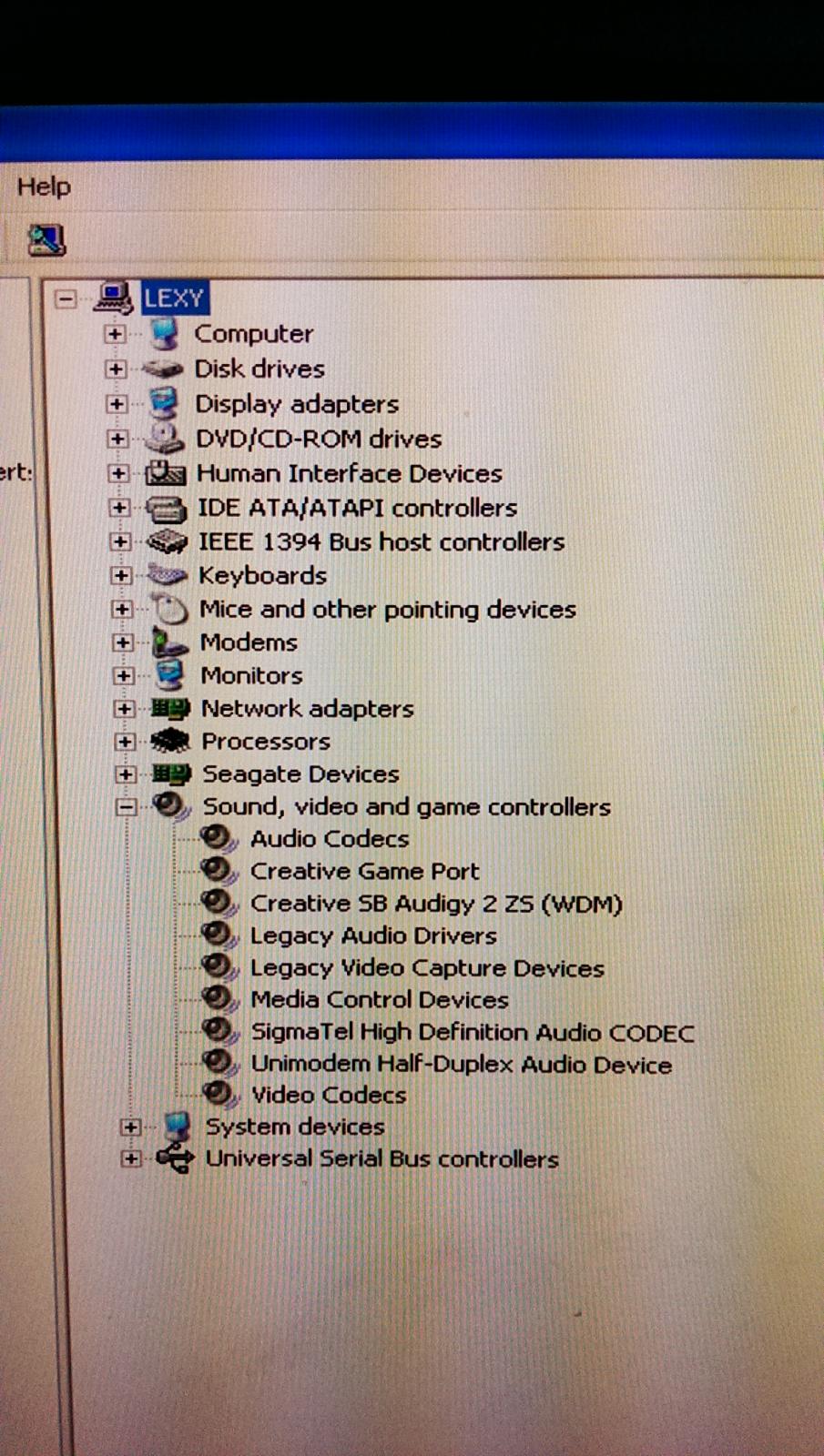Expand the Monitors category
Viewport: 824px width, 1456px height.
(123, 675)
